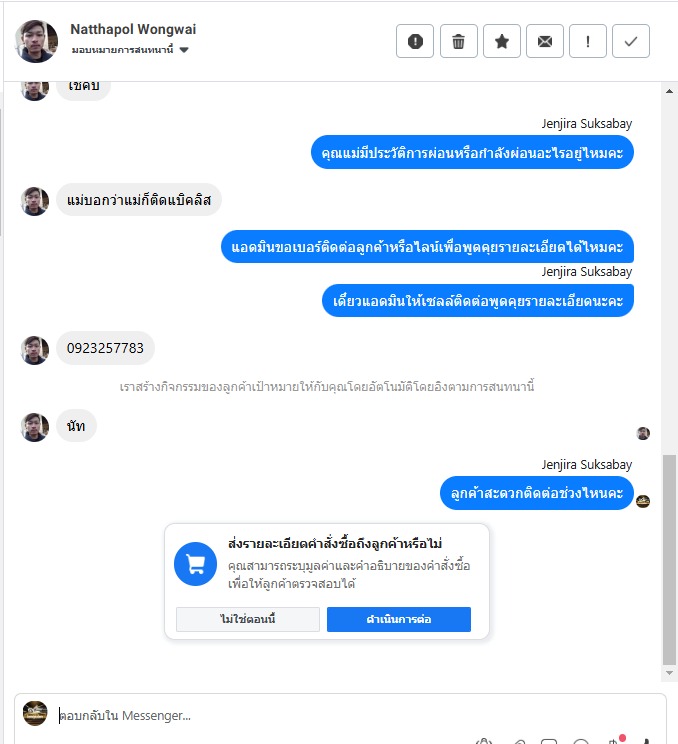Click Natthapol Wongwai contact name
The image size is (678, 744).
click(x=133, y=29)
